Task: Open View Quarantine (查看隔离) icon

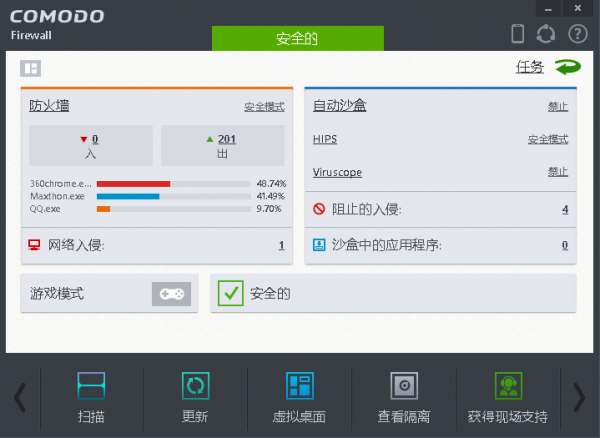Action: (403, 386)
